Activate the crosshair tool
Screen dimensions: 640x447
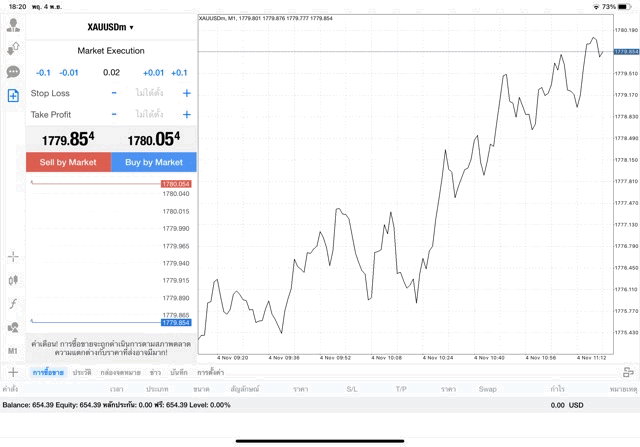click(13, 257)
